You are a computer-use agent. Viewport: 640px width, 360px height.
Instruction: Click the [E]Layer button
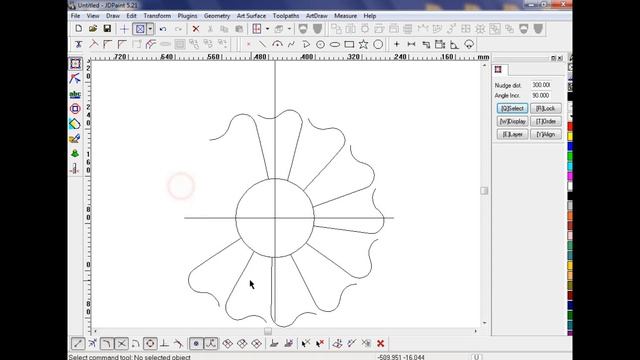click(512, 134)
